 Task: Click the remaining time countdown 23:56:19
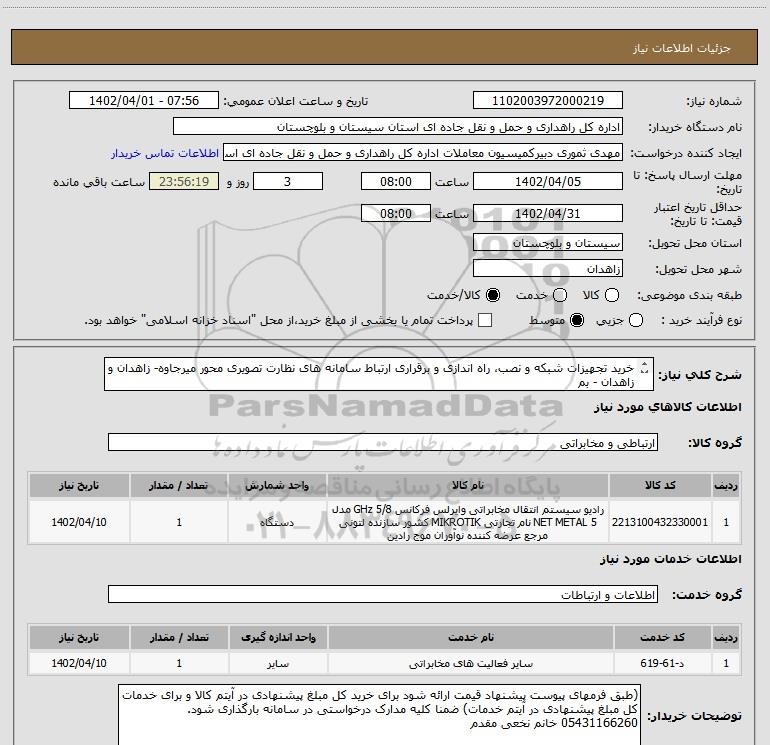[x=184, y=181]
